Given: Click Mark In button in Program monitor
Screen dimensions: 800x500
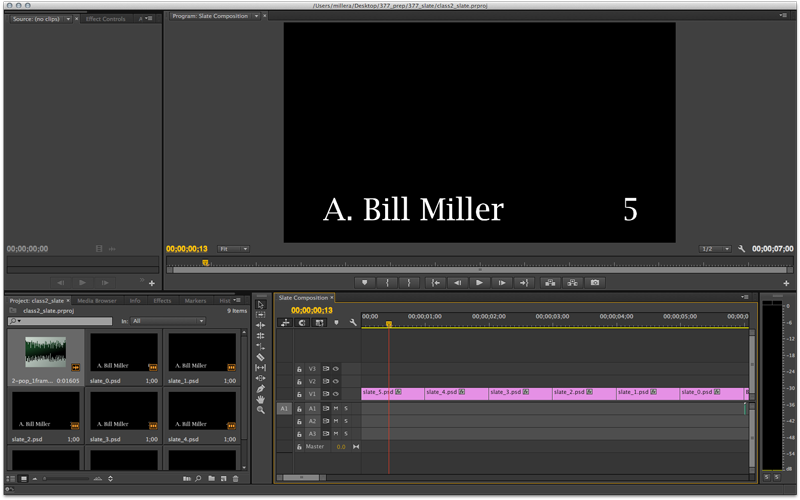Looking at the screenshot, I should [387, 283].
